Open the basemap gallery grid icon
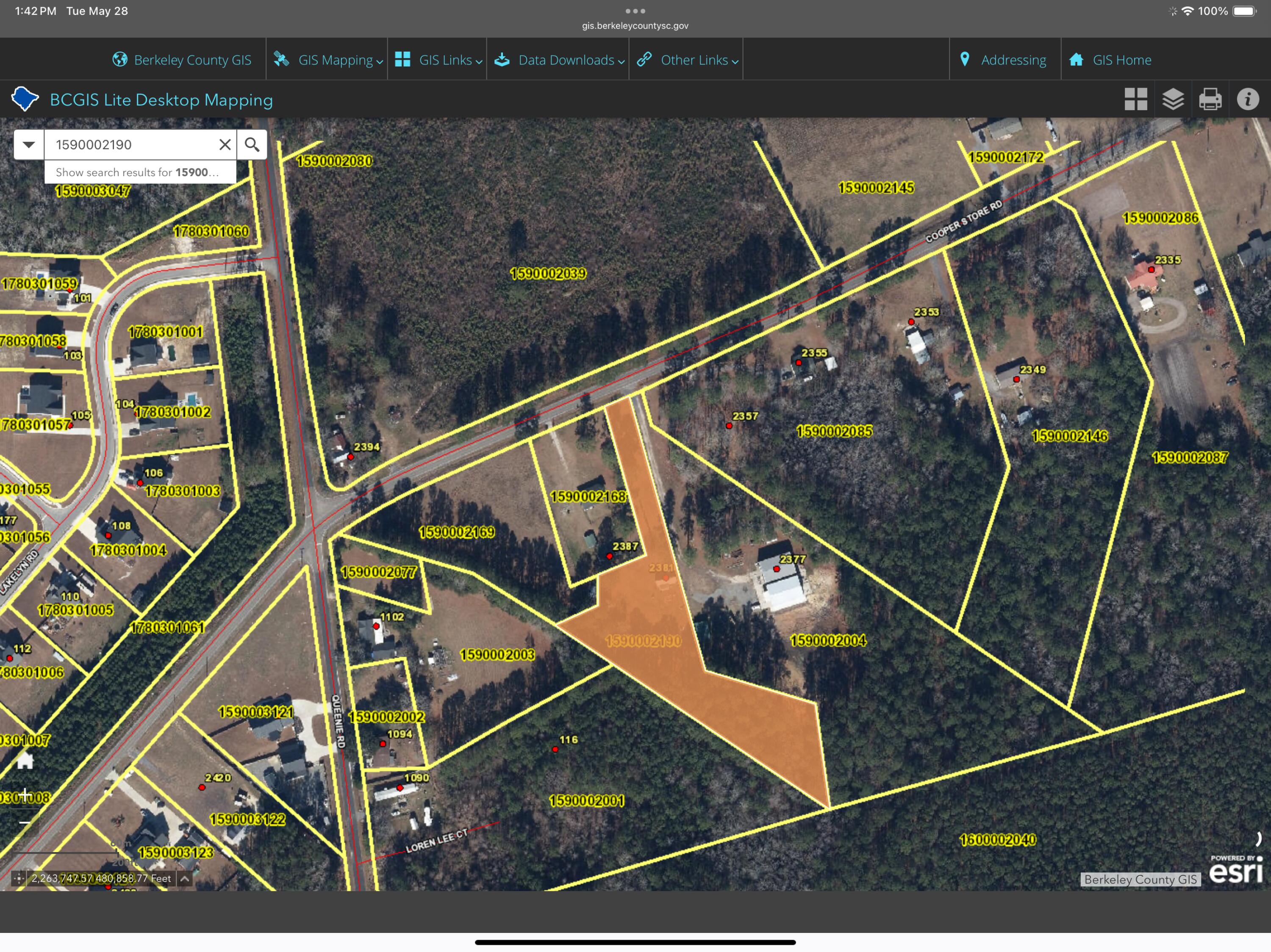 point(1135,100)
